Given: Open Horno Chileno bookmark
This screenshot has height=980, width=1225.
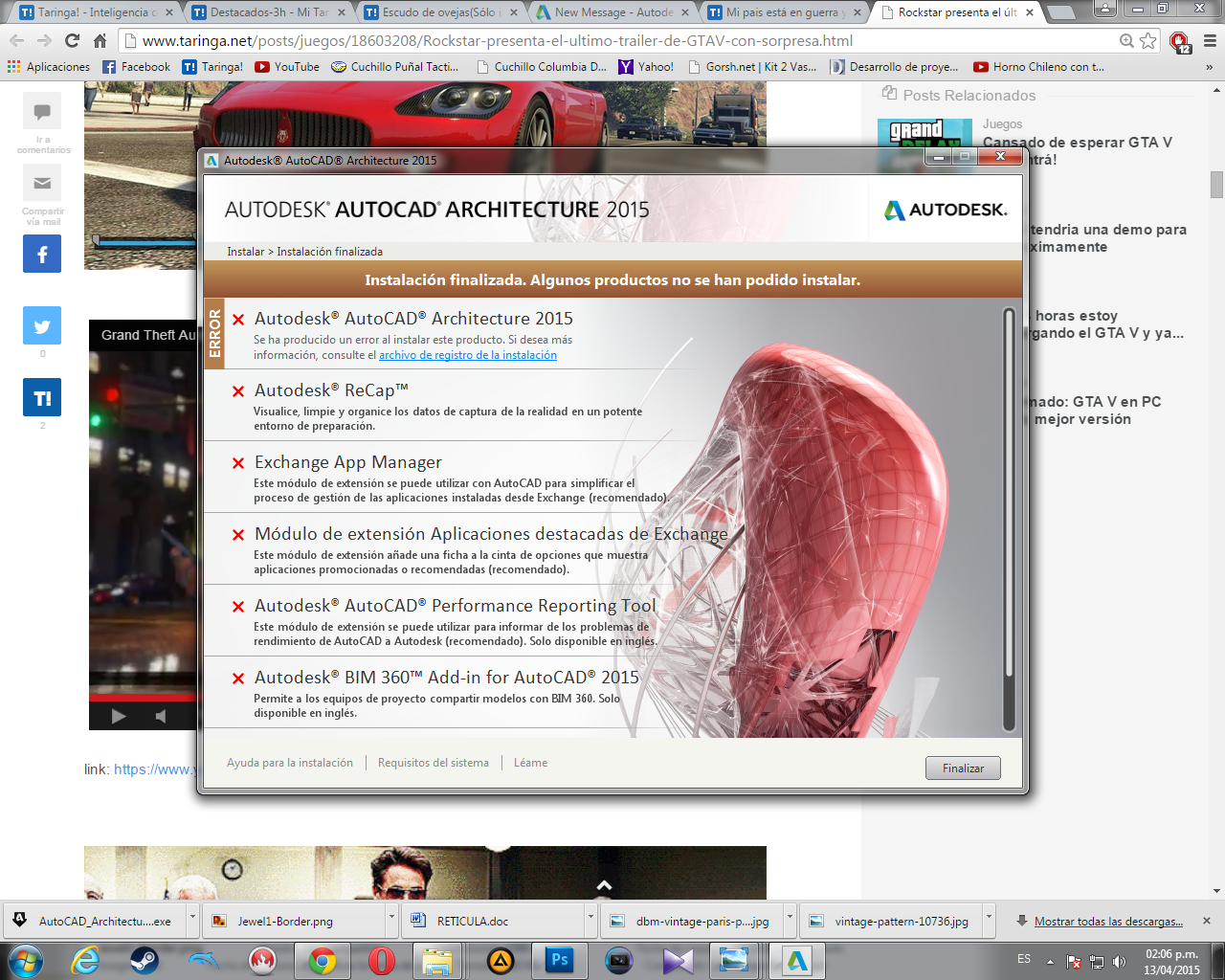Looking at the screenshot, I should [1038, 67].
